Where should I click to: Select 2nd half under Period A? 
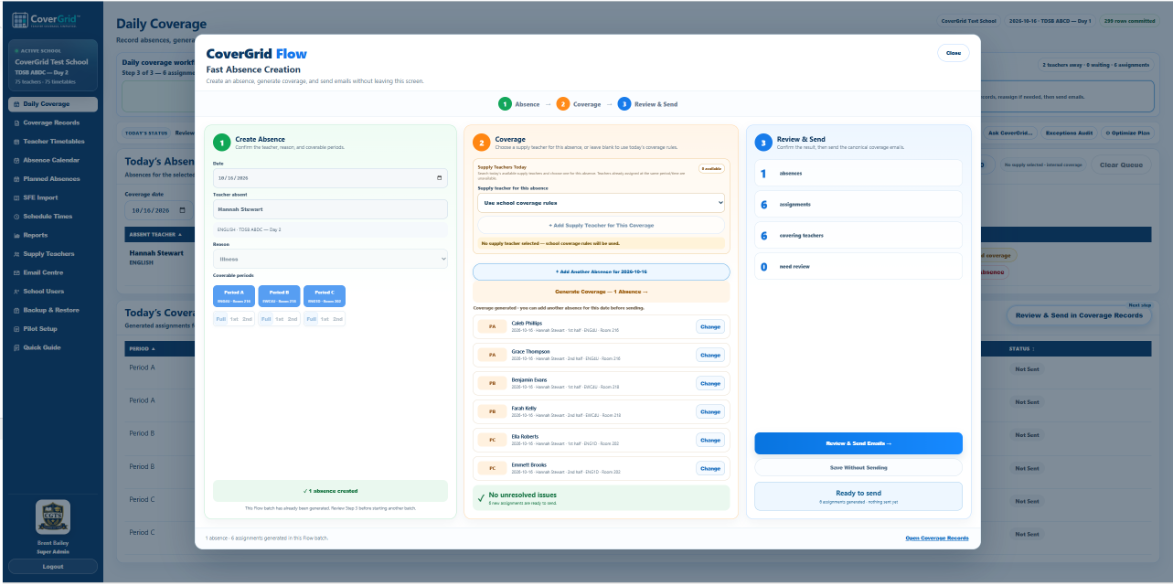(248, 319)
